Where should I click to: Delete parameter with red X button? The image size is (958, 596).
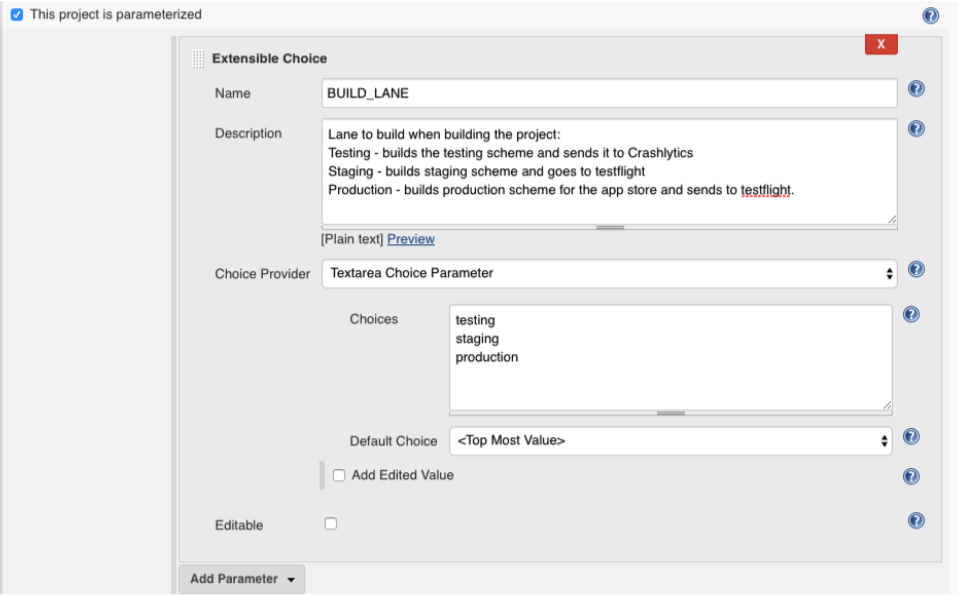[x=881, y=44]
